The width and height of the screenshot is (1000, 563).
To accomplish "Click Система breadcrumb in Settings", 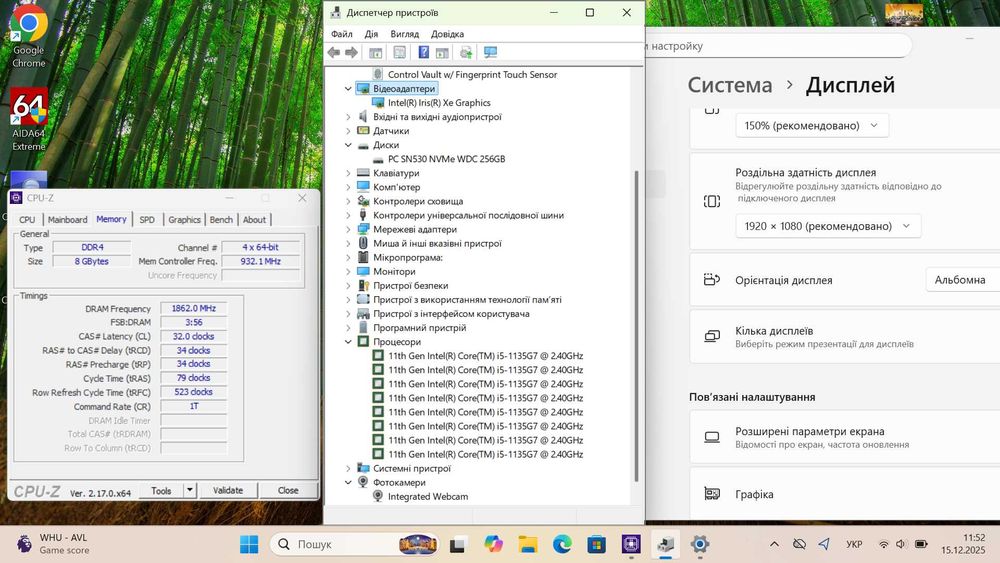I will click(x=730, y=85).
